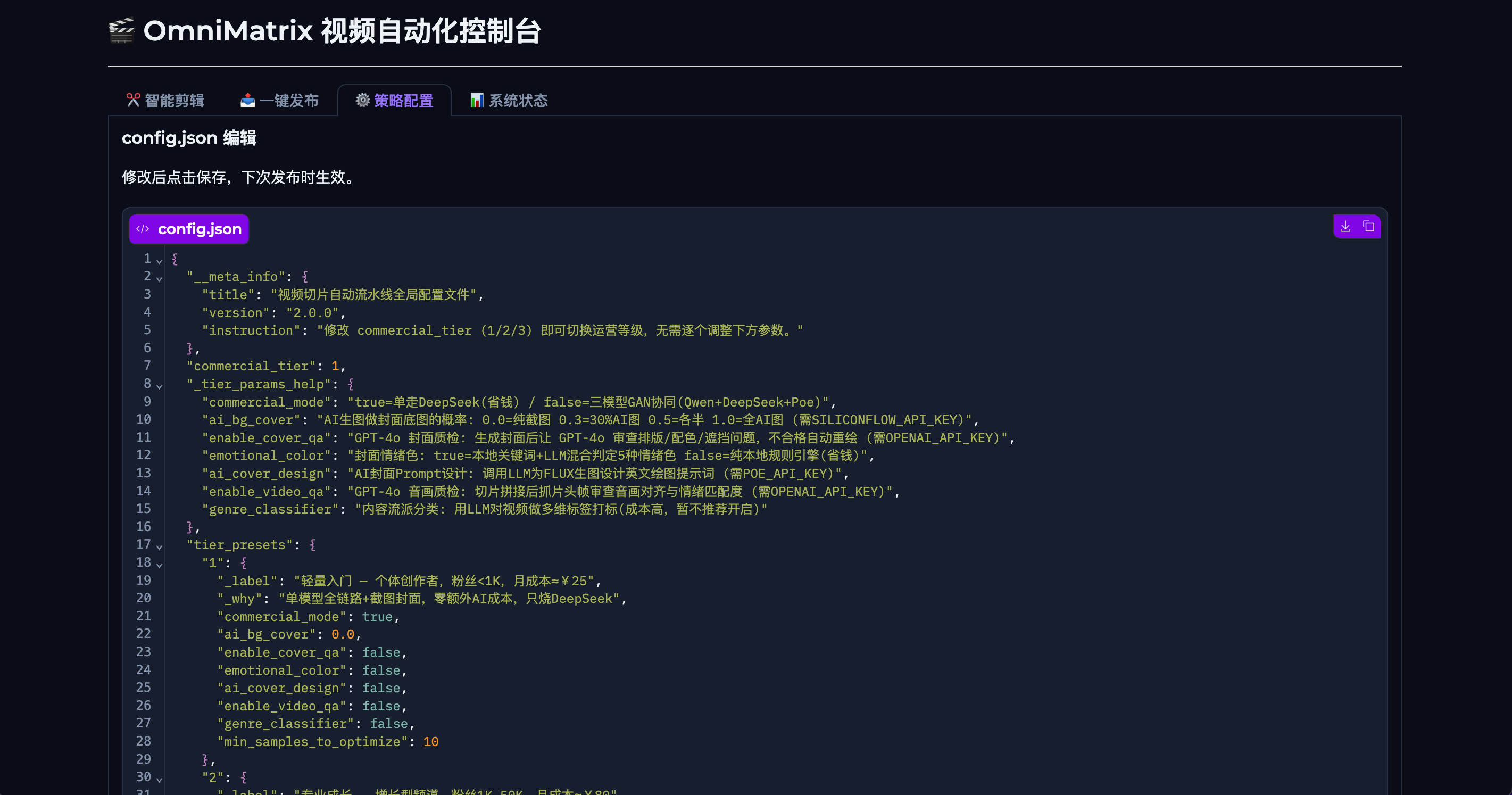Open the 系统状态 tab

click(509, 101)
